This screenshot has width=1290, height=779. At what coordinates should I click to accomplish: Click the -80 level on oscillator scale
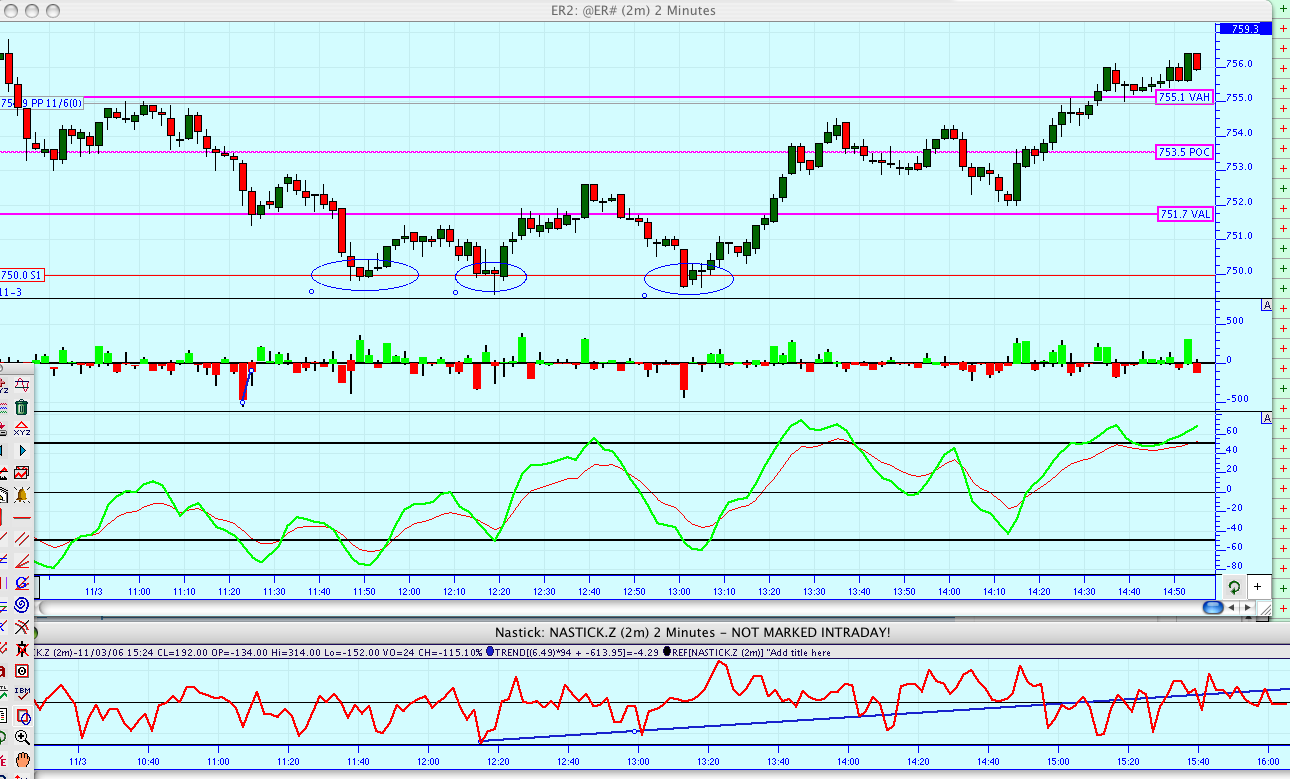(x=1232, y=566)
